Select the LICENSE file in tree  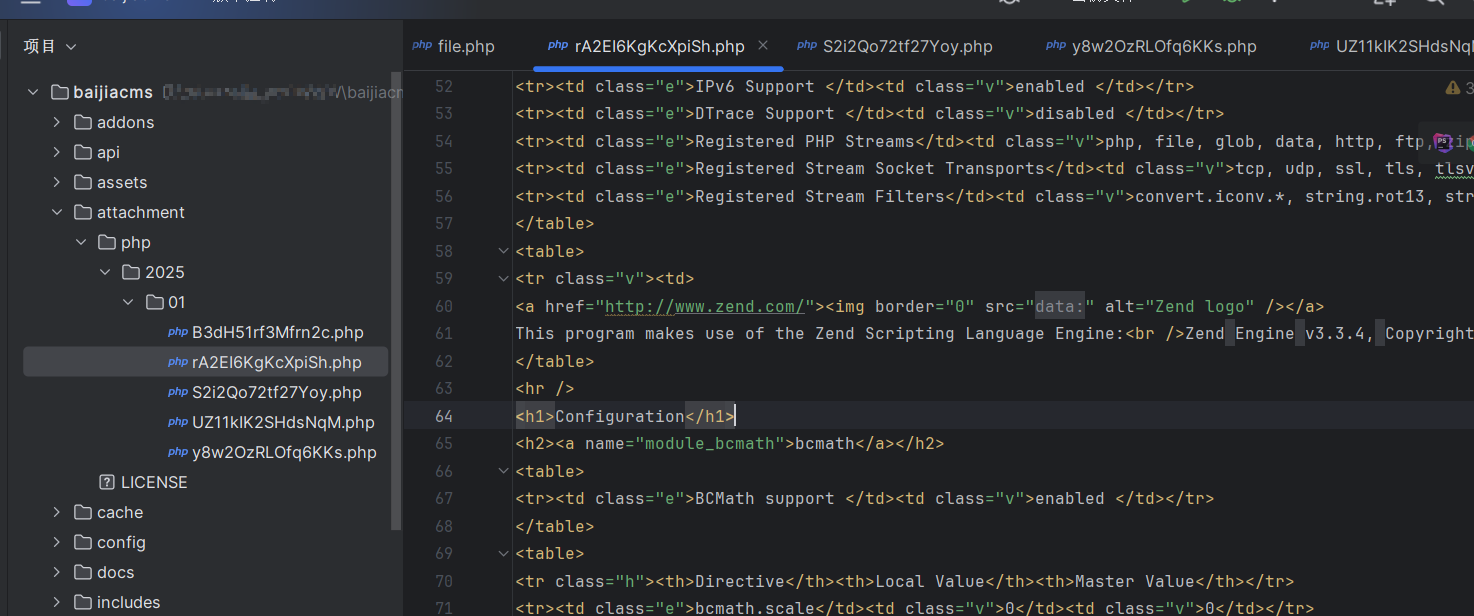(x=154, y=482)
